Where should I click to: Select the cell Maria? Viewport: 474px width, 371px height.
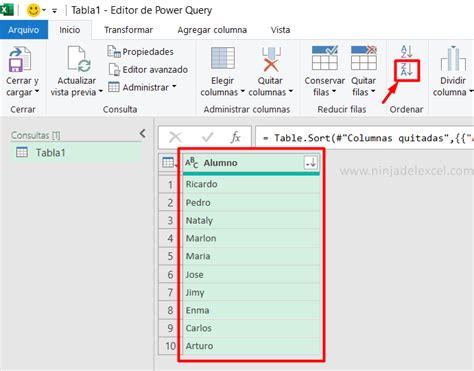pyautogui.click(x=251, y=256)
